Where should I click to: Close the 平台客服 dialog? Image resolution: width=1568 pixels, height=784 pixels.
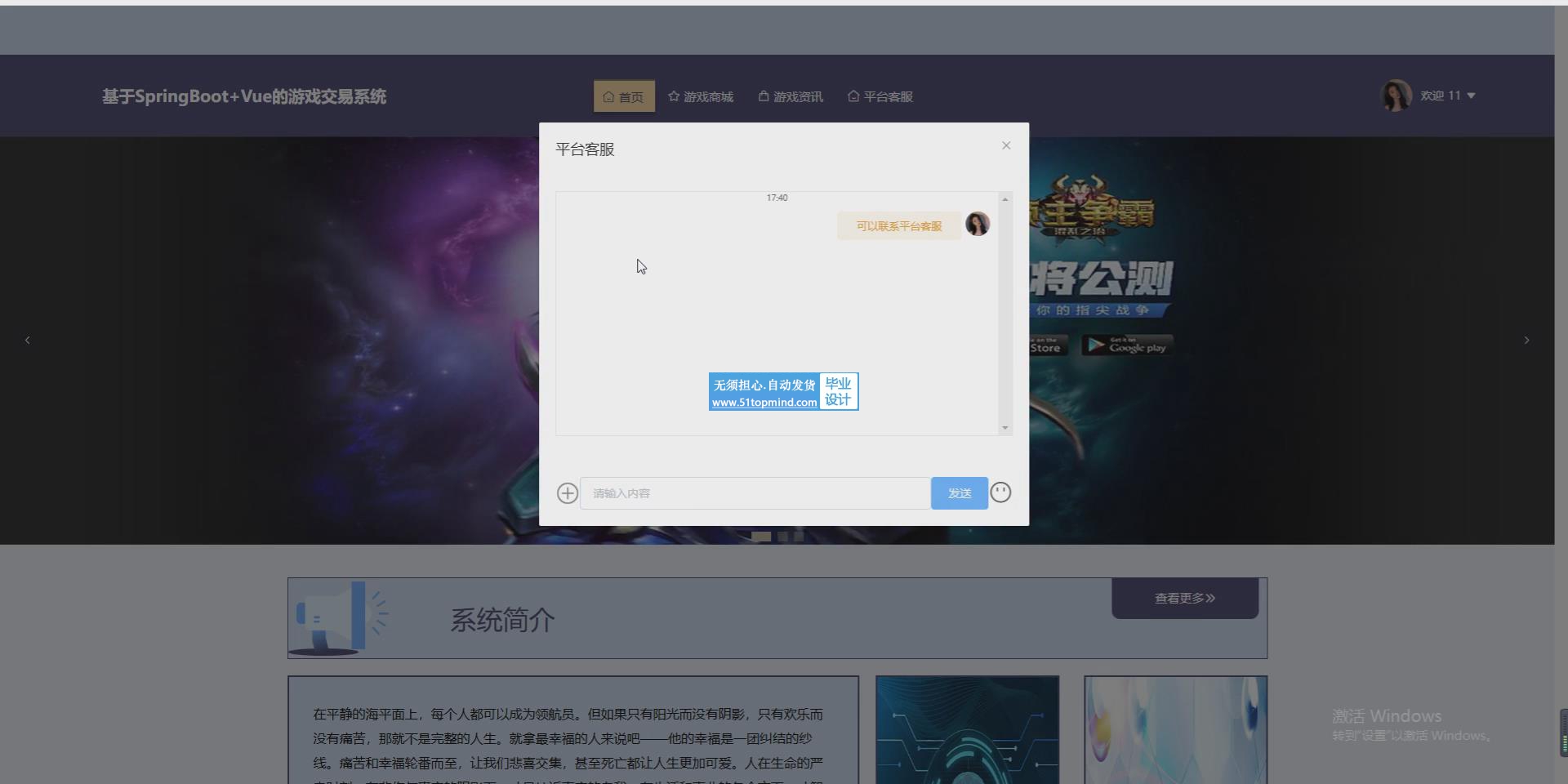click(x=1006, y=145)
